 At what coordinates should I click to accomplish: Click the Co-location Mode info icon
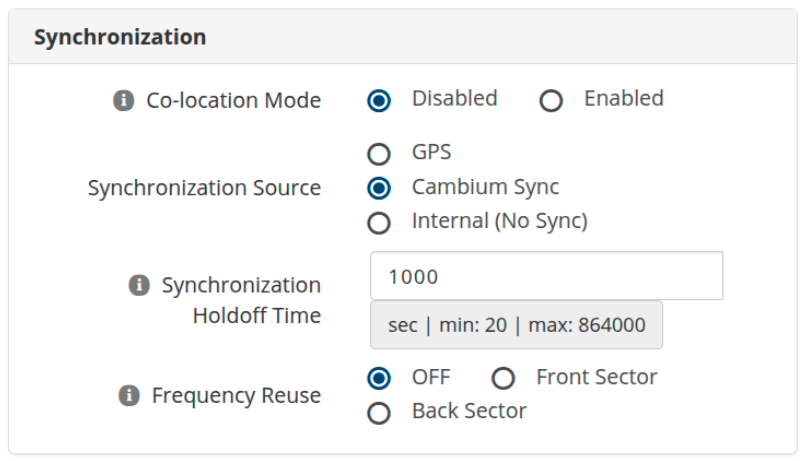[124, 101]
